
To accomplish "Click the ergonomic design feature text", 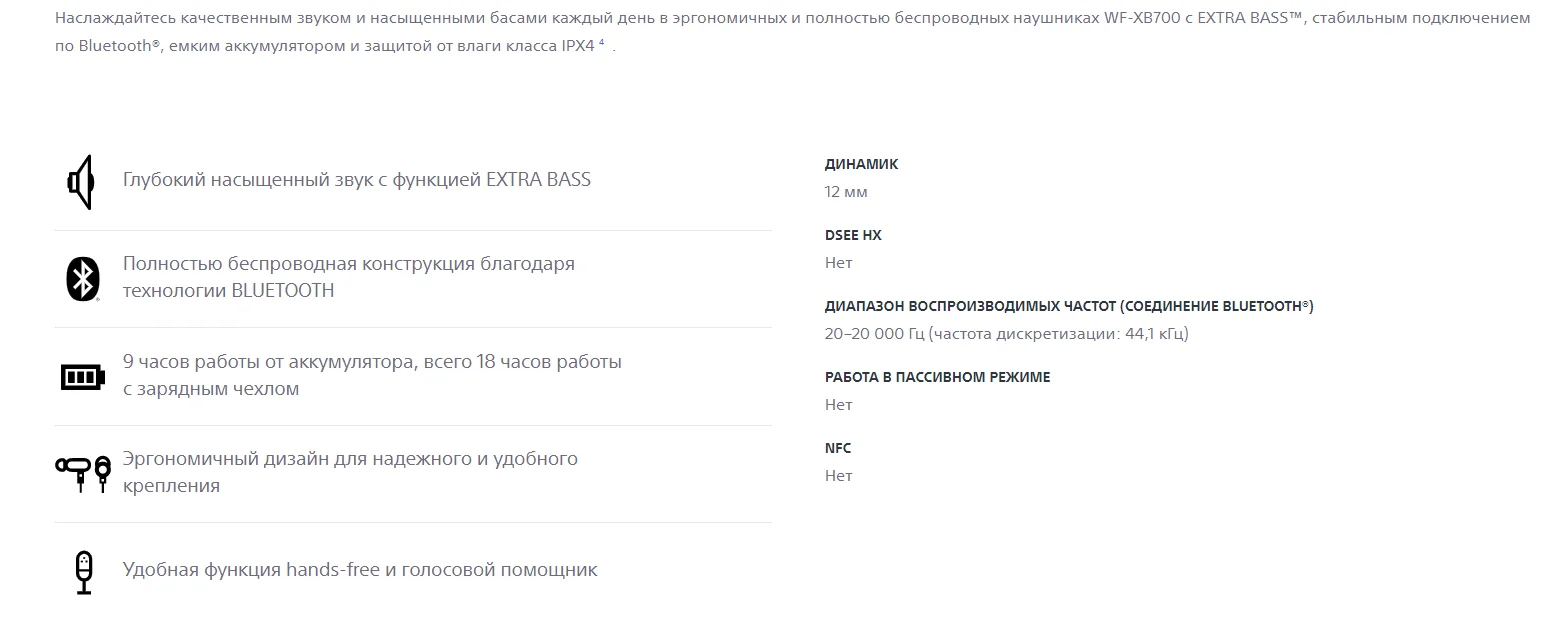I will coord(350,472).
